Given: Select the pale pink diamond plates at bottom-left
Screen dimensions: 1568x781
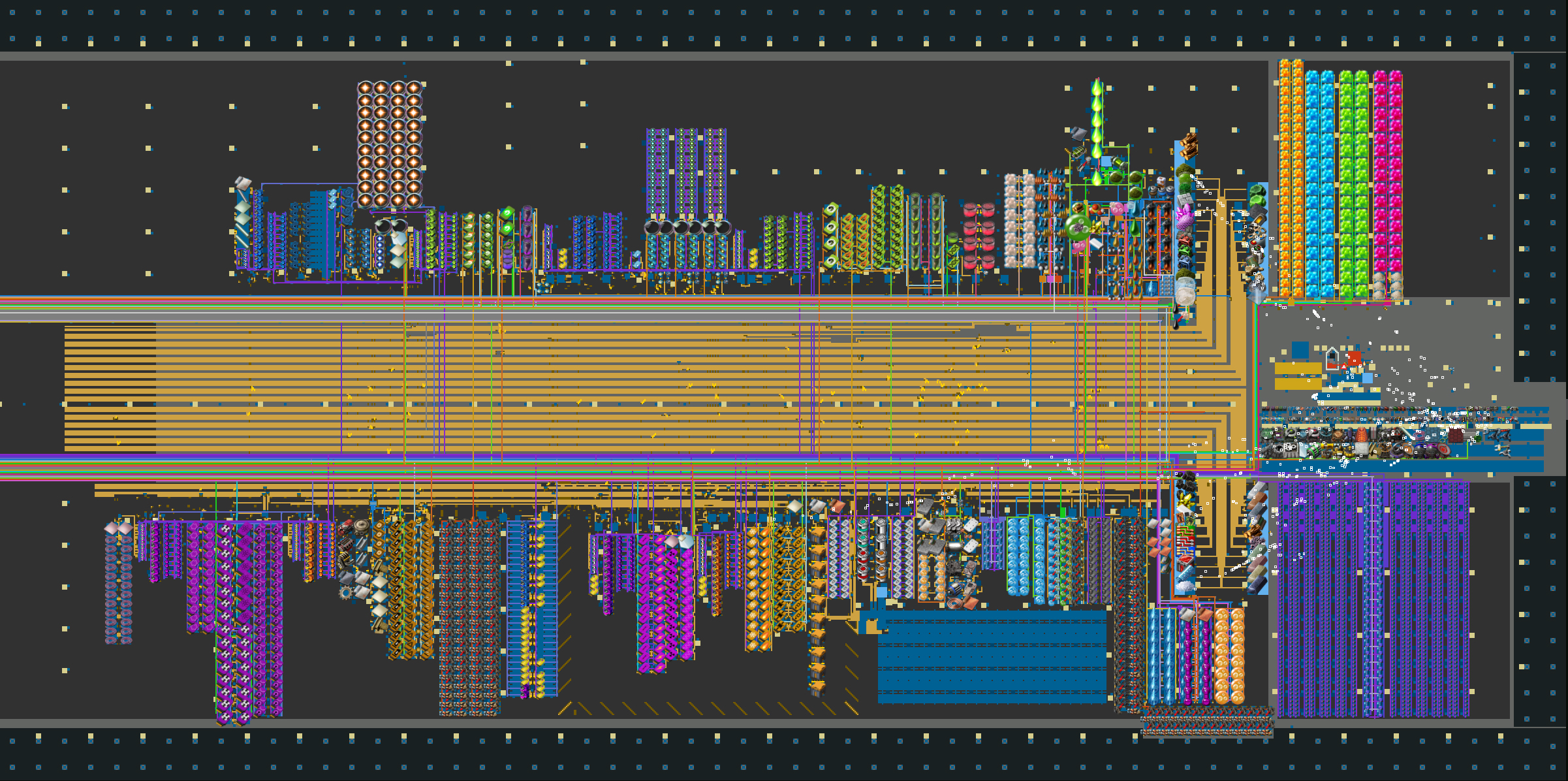Looking at the screenshot, I should (x=118, y=528).
